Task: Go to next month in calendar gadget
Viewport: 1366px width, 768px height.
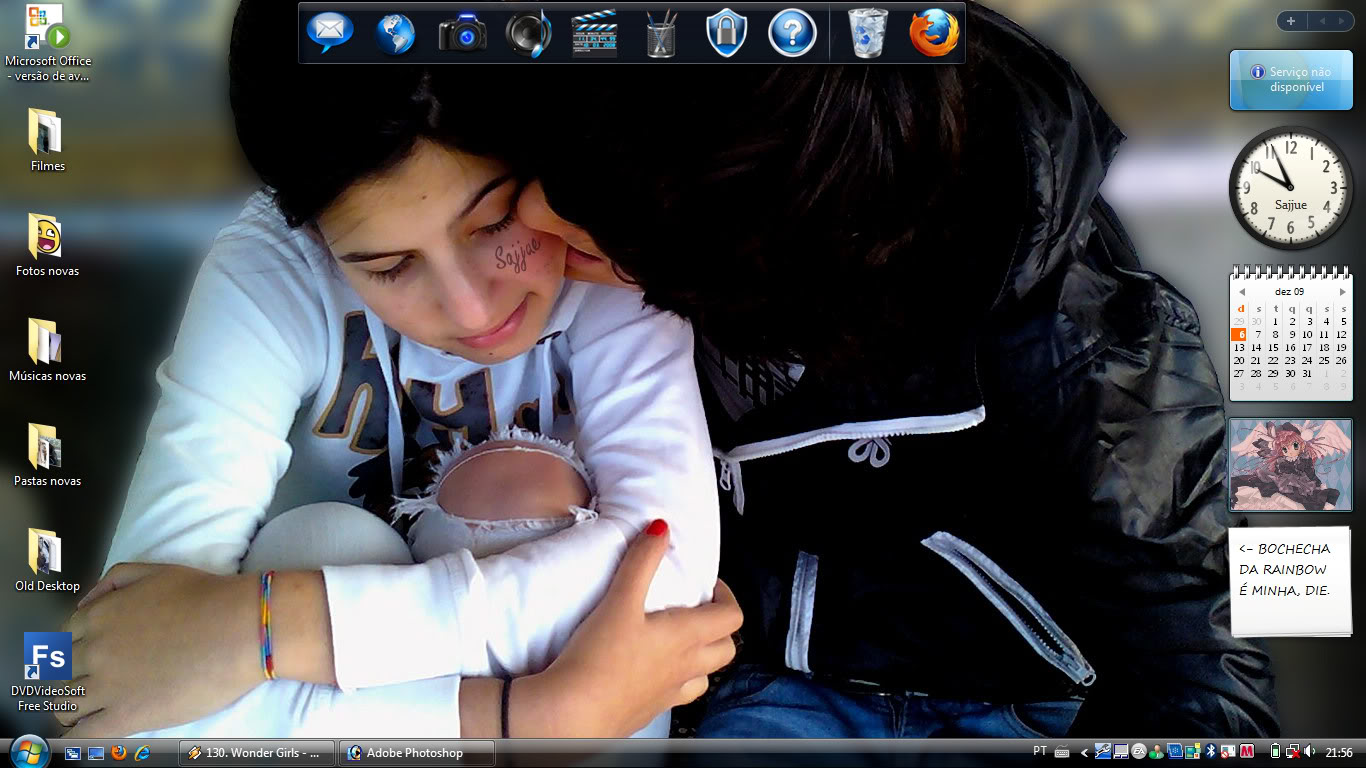Action: pos(1342,292)
